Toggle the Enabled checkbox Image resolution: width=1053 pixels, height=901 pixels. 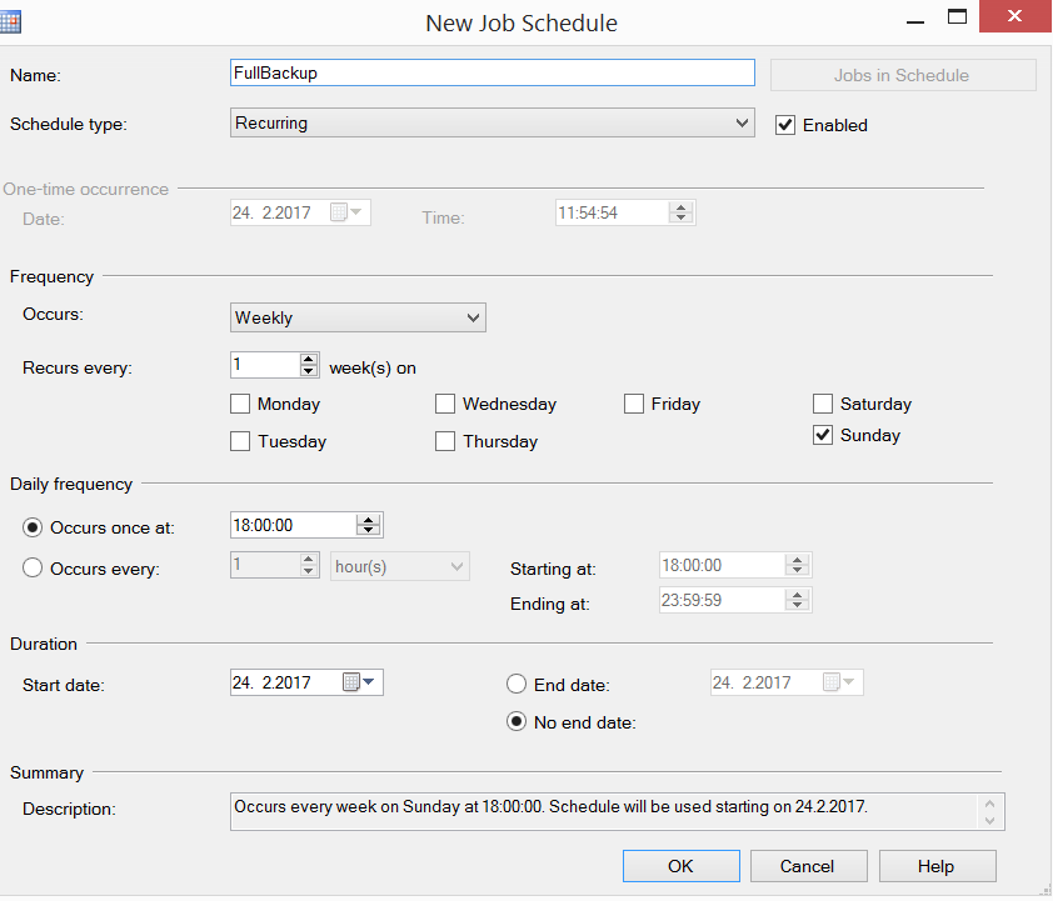tap(787, 125)
